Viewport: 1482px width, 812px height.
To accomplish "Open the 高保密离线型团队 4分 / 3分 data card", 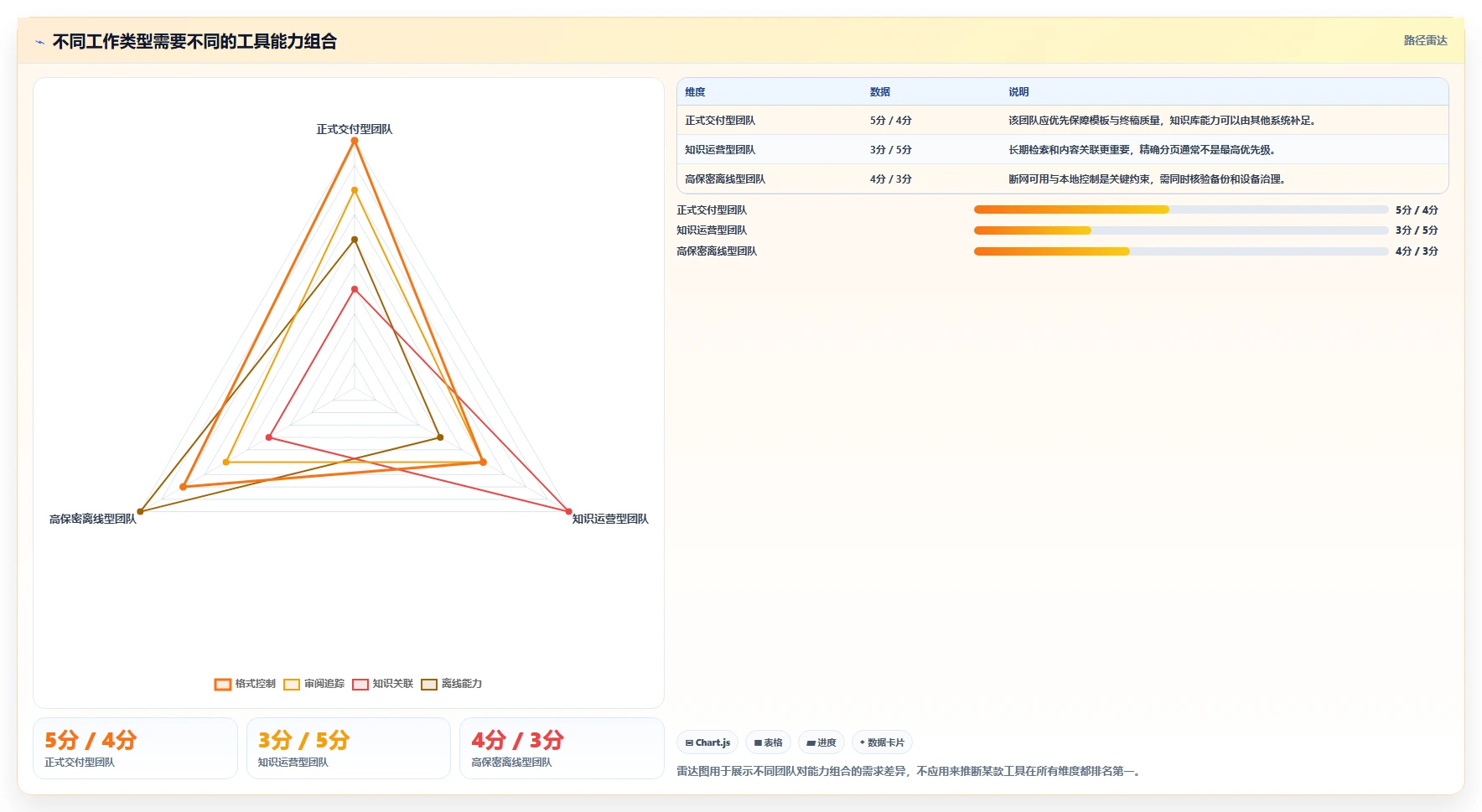I will click(x=562, y=748).
